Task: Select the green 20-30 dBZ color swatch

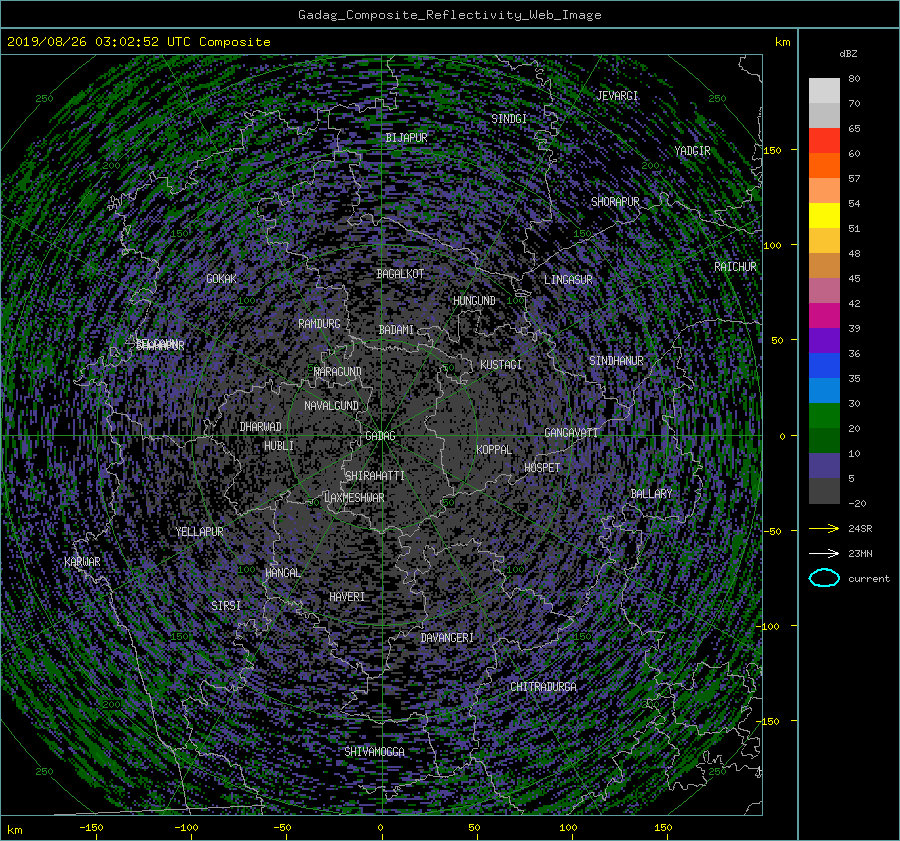Action: tap(824, 415)
